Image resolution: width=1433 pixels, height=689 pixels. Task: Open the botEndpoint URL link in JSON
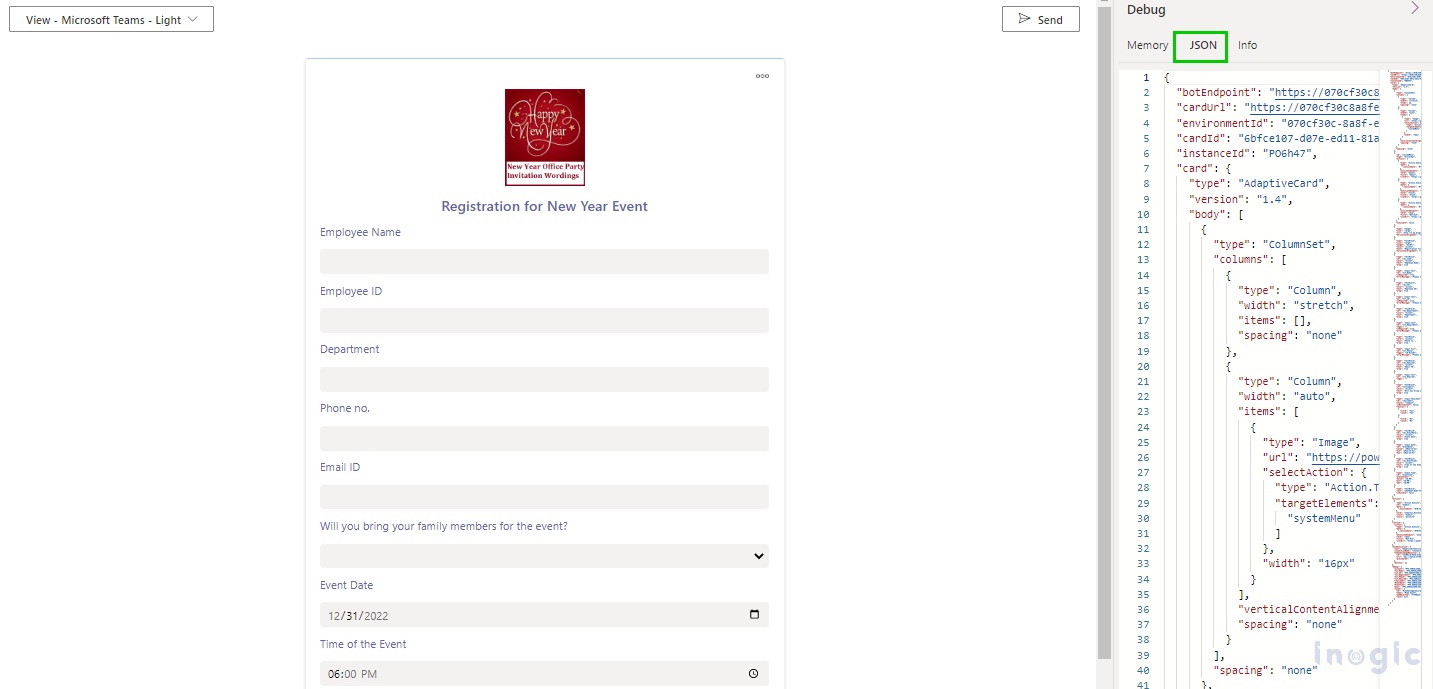[1326, 92]
